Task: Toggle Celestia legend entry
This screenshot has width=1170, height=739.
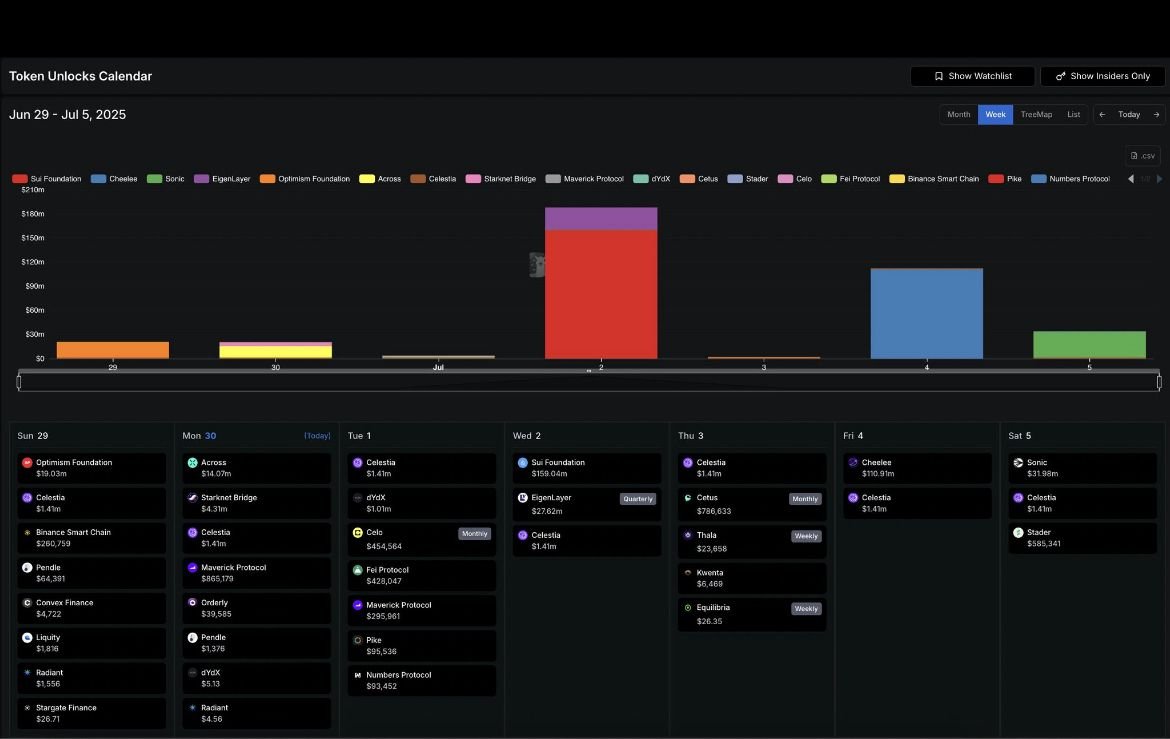Action: [434, 179]
